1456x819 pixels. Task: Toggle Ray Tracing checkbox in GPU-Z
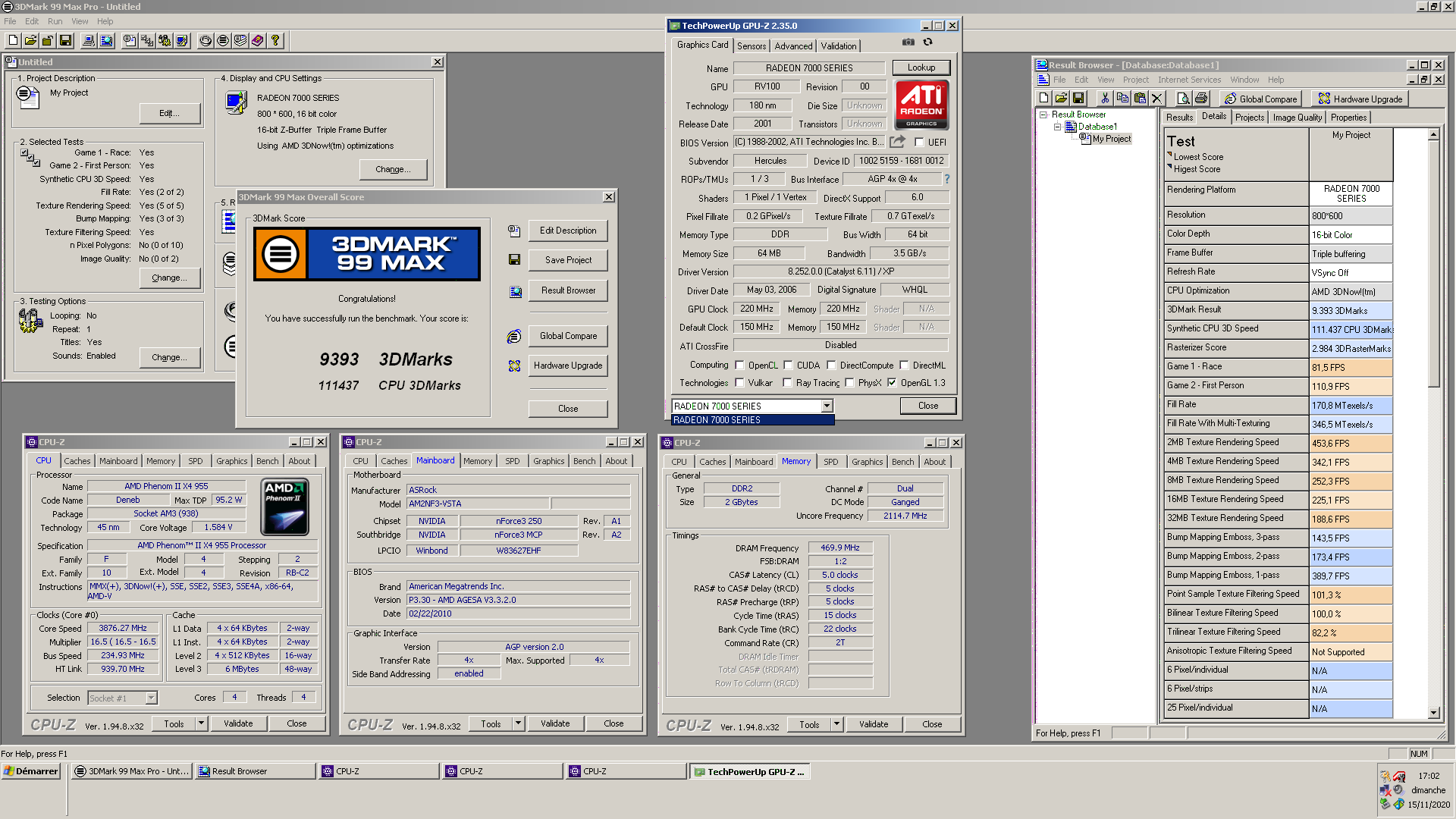(x=787, y=383)
